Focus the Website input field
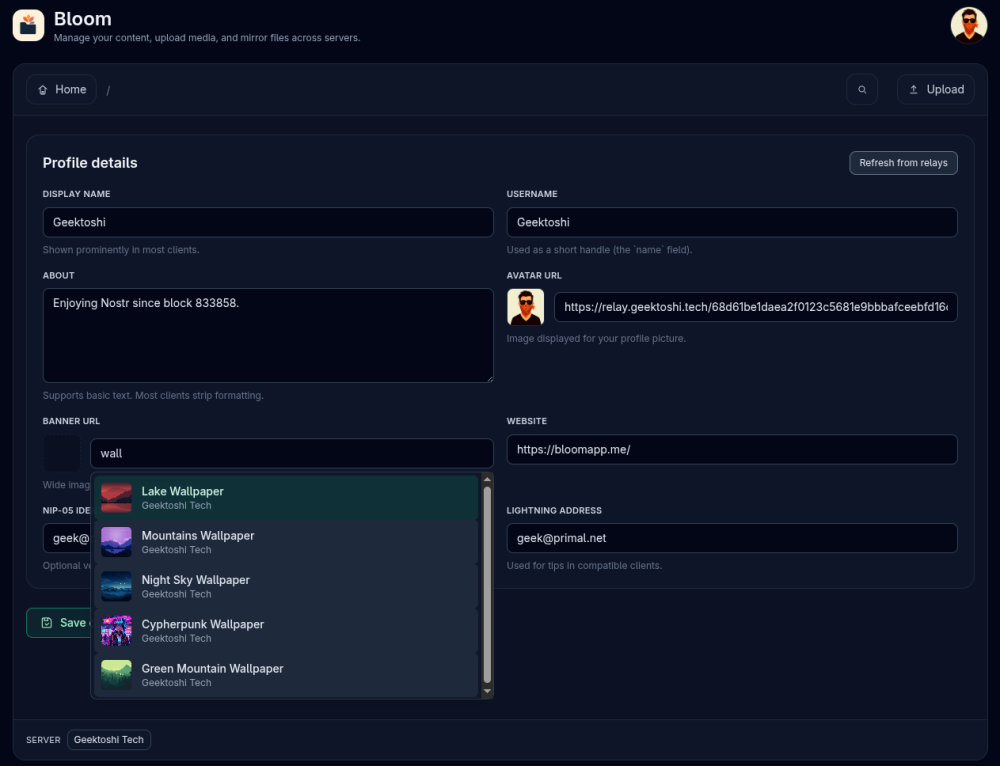The height and width of the screenshot is (766, 1000). point(732,450)
